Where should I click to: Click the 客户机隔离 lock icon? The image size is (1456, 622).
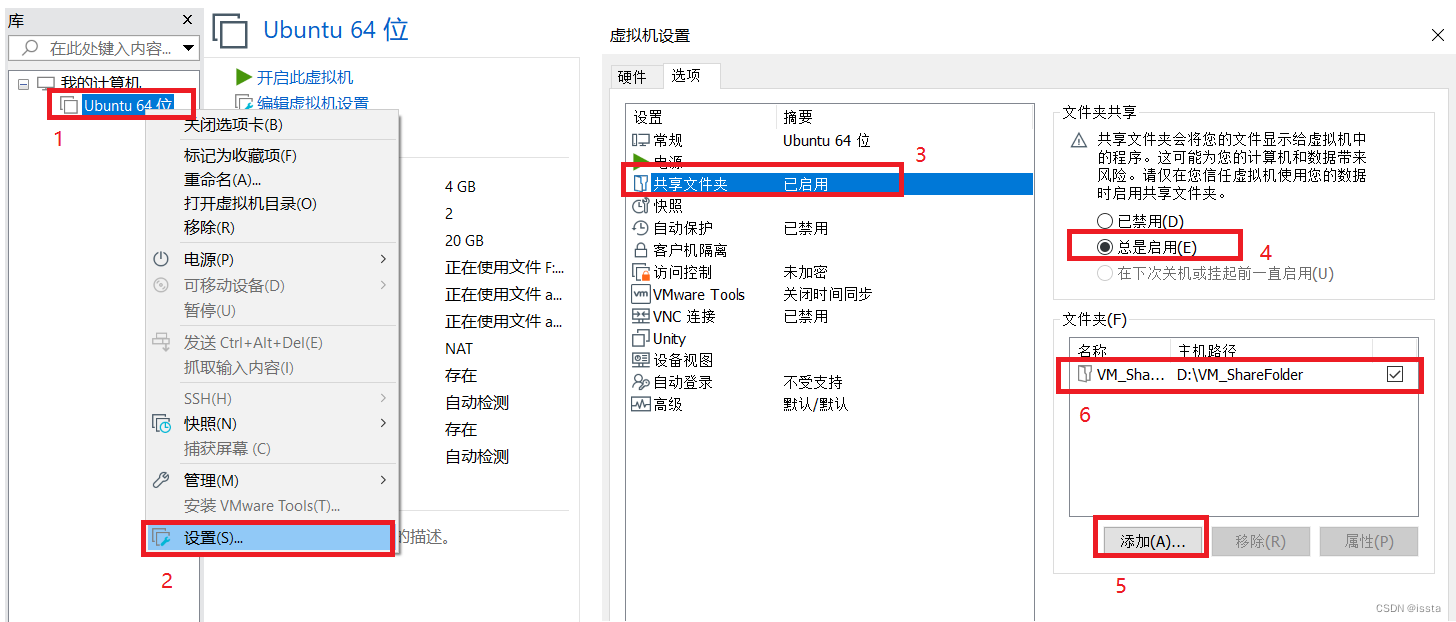(641, 250)
